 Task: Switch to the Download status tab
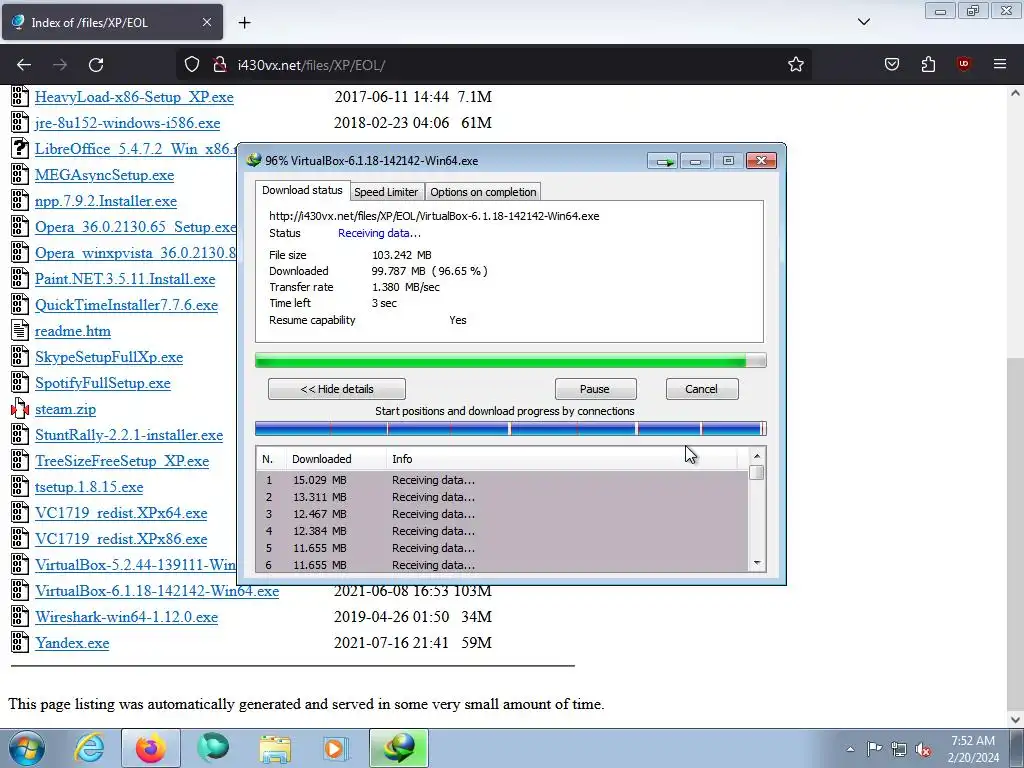point(302,190)
